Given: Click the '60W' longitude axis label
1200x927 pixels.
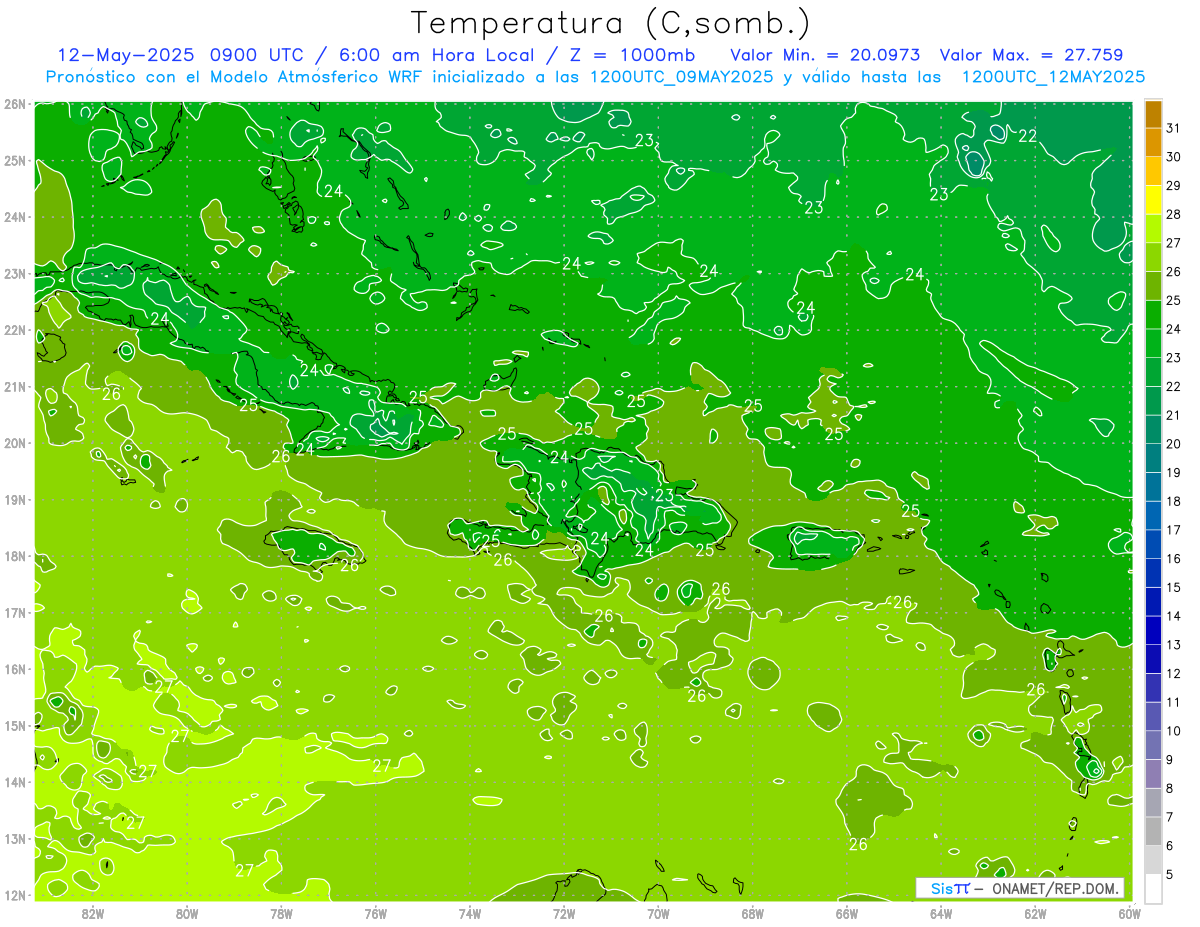Looking at the screenshot, I should coord(1129,912).
